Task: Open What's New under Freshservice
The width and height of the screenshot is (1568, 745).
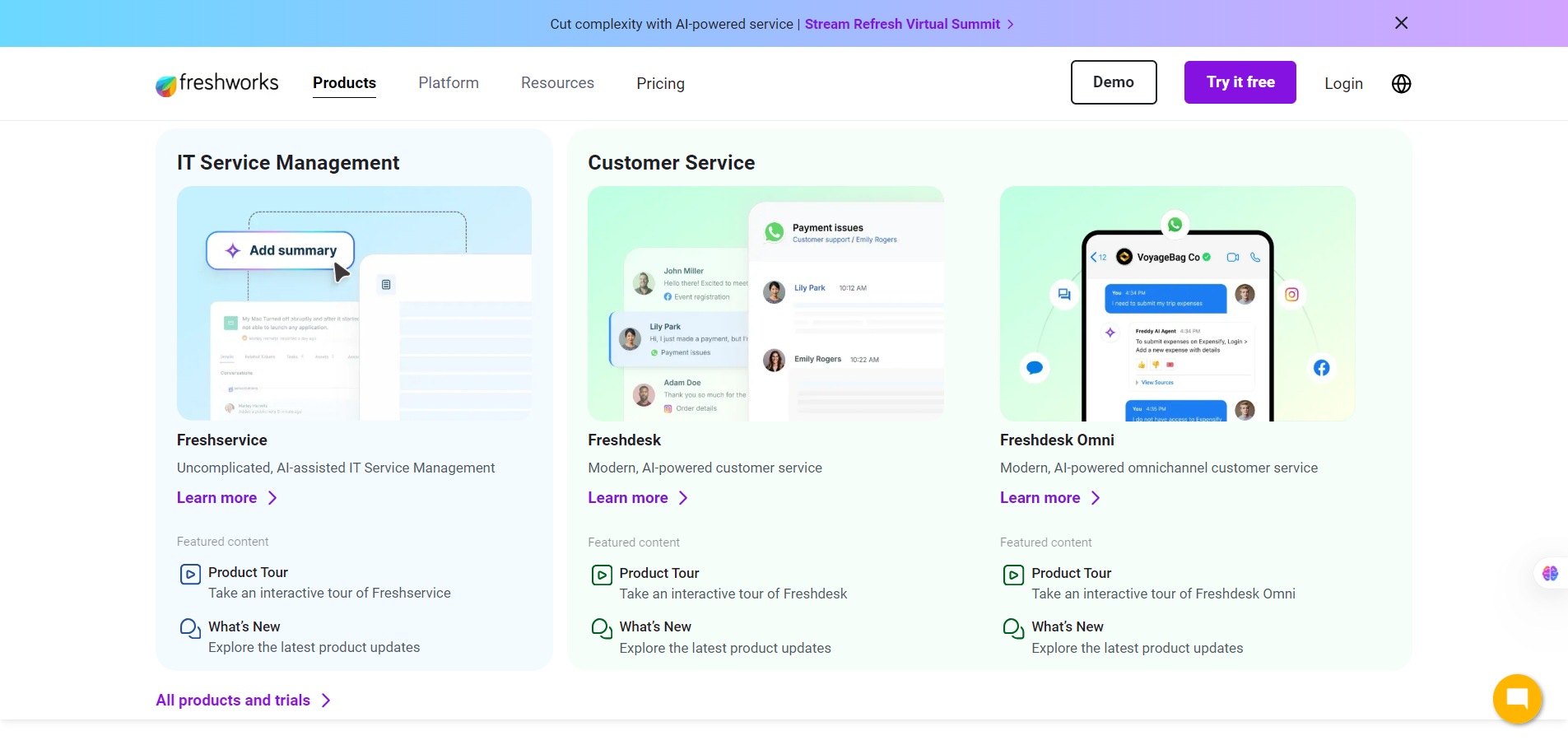Action: click(244, 626)
